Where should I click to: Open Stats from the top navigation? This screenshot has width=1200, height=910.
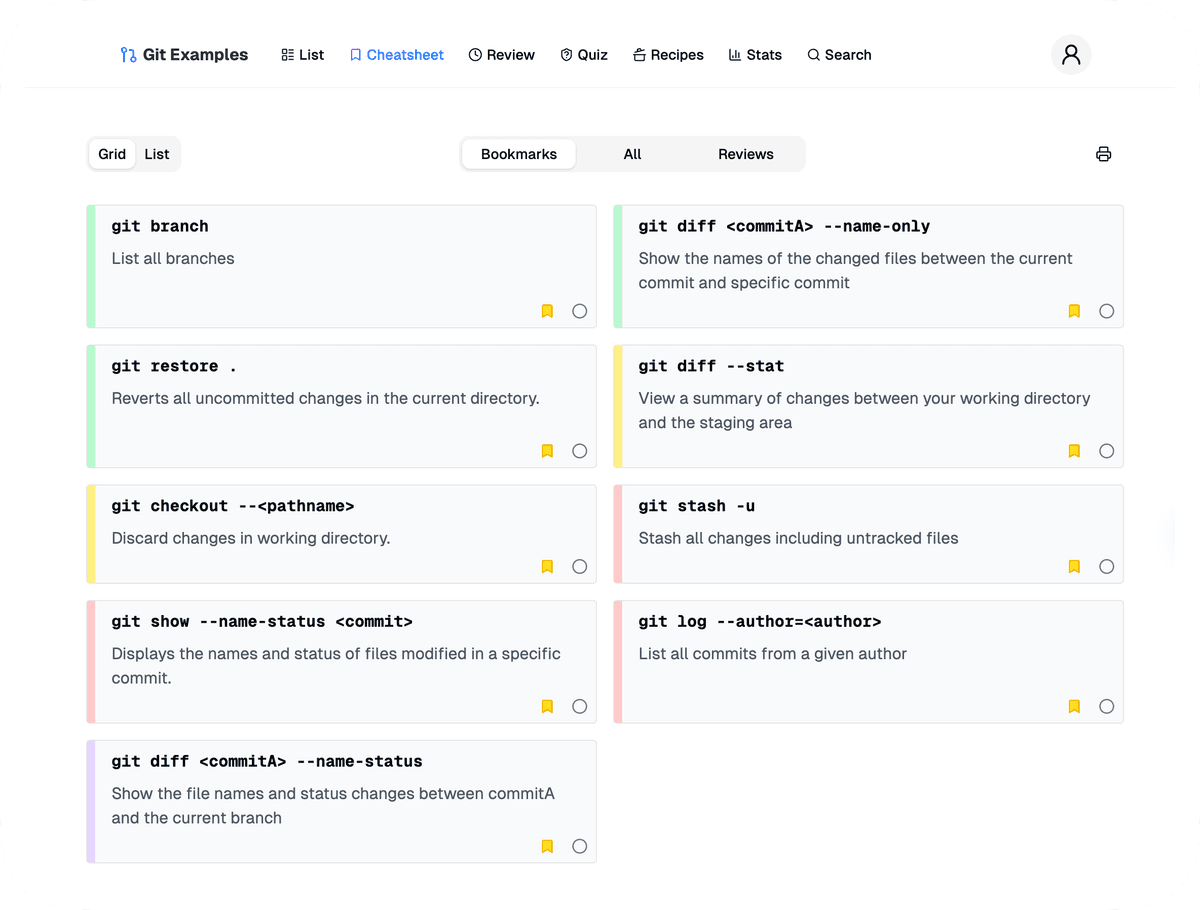[755, 55]
